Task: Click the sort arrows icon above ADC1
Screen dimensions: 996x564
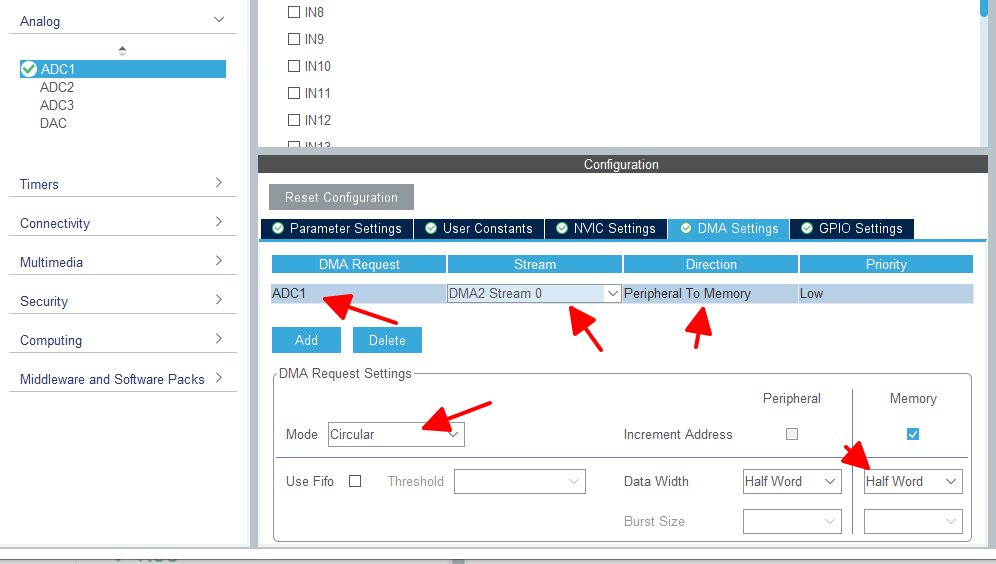Action: coord(123,51)
